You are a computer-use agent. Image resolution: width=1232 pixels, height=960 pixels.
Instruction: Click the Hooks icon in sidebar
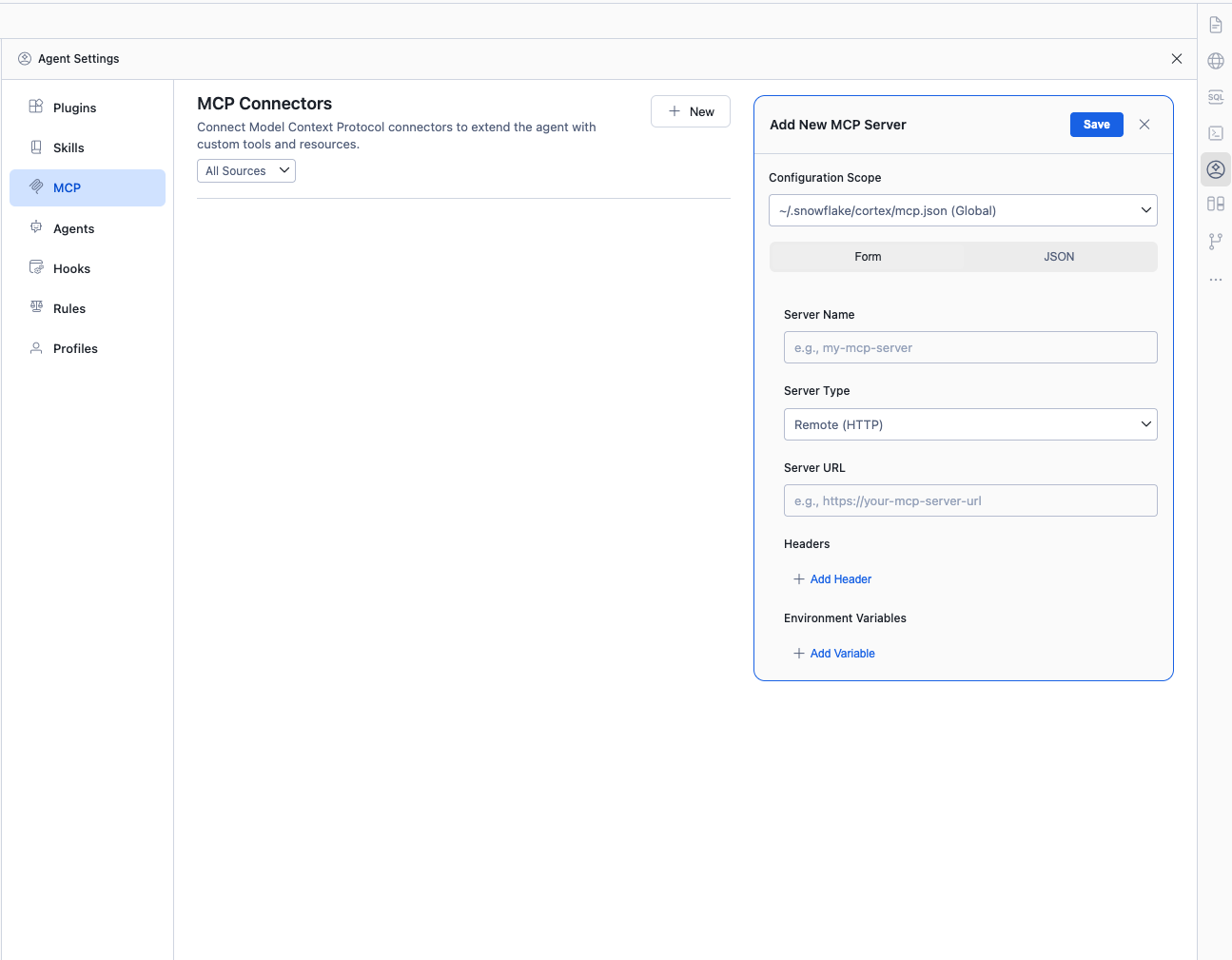[36, 267]
